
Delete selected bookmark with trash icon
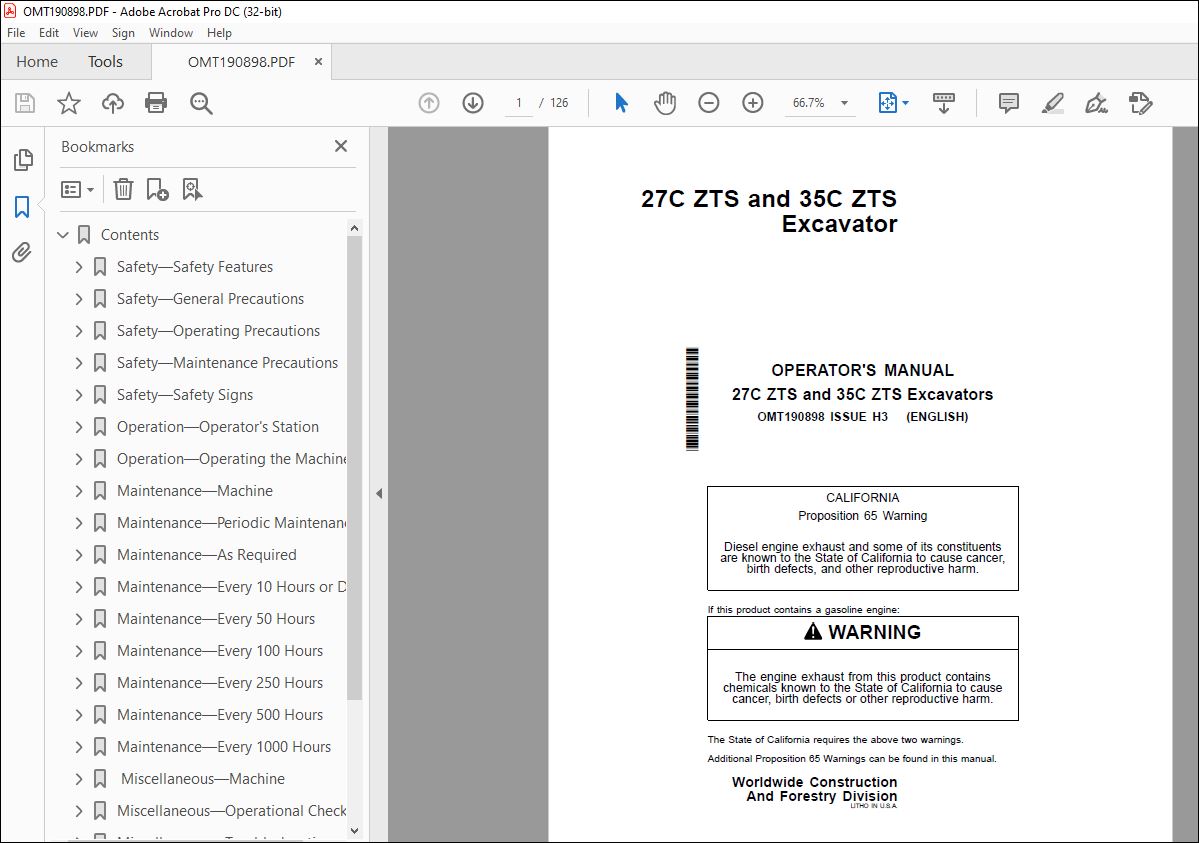[x=123, y=189]
